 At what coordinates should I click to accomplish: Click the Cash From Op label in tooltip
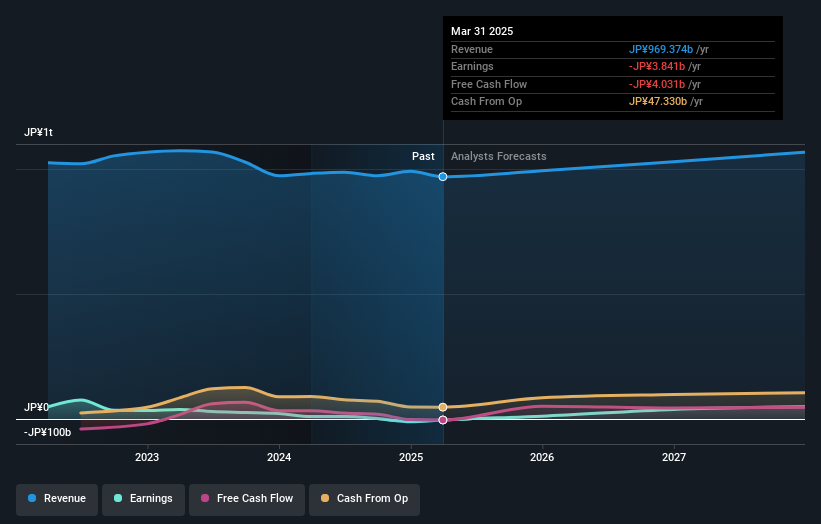tap(486, 102)
